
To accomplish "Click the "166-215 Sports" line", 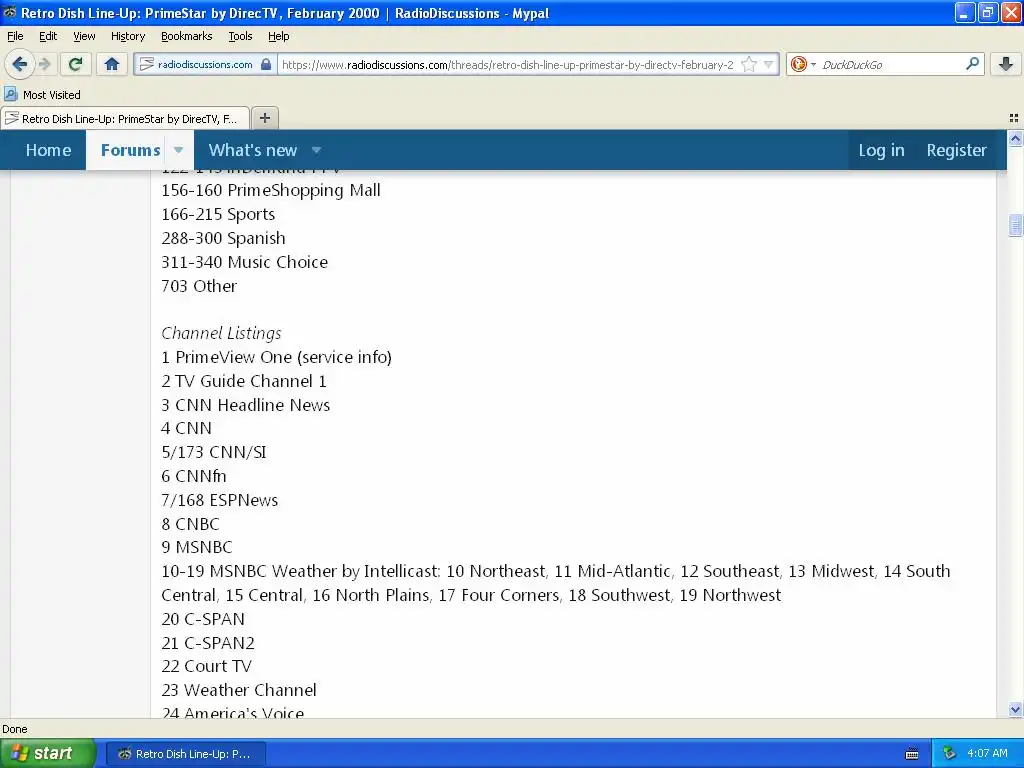I will 218,214.
